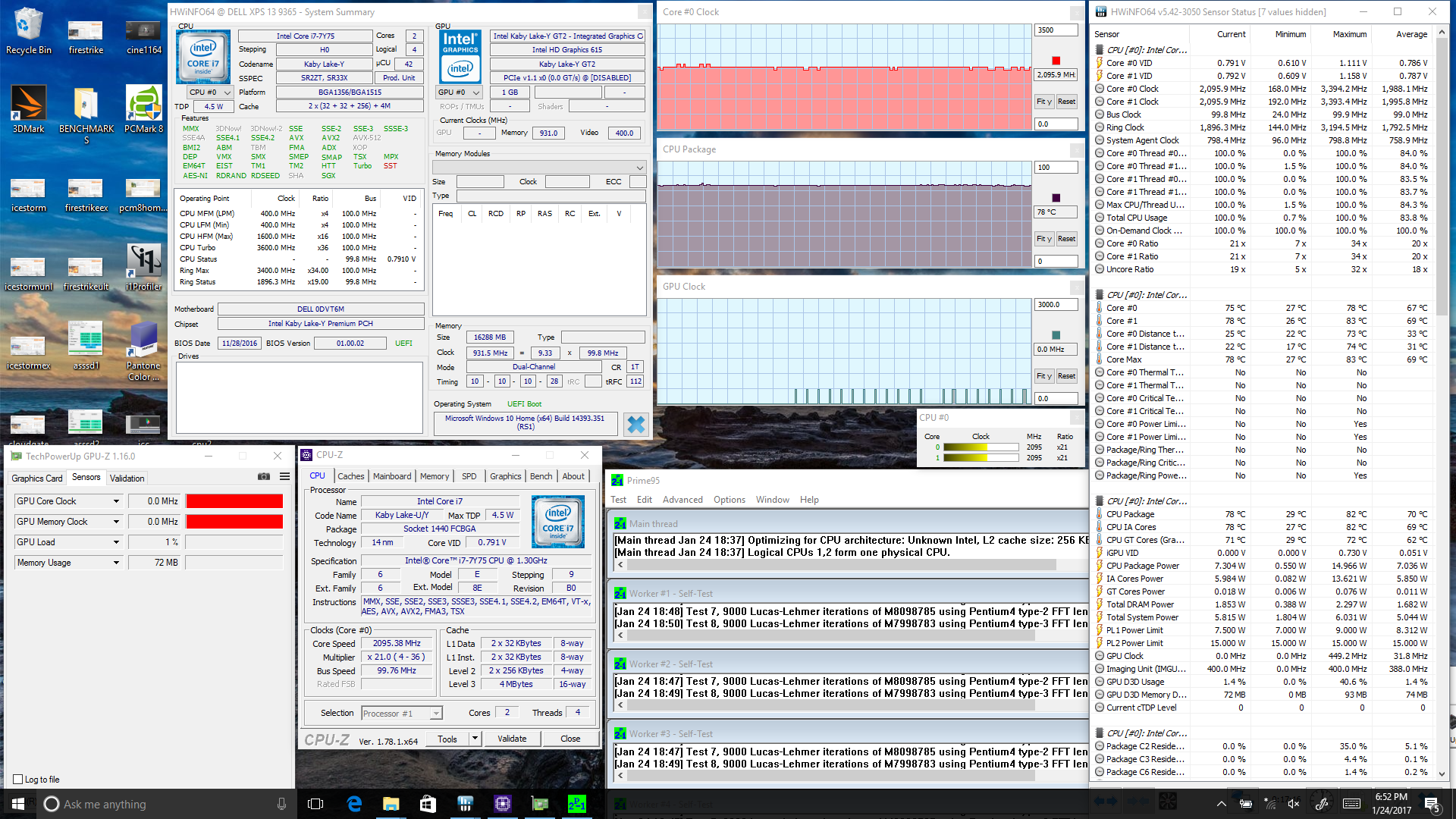Click the GPU-Z screenshot camera icon
Viewport: 1456px width, 819px height.
point(264,476)
